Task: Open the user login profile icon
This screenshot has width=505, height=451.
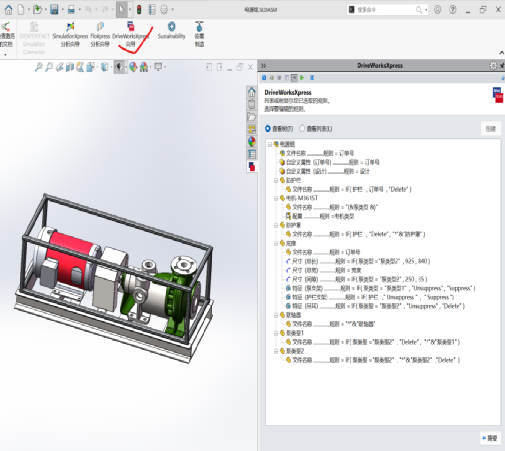Action: point(438,10)
